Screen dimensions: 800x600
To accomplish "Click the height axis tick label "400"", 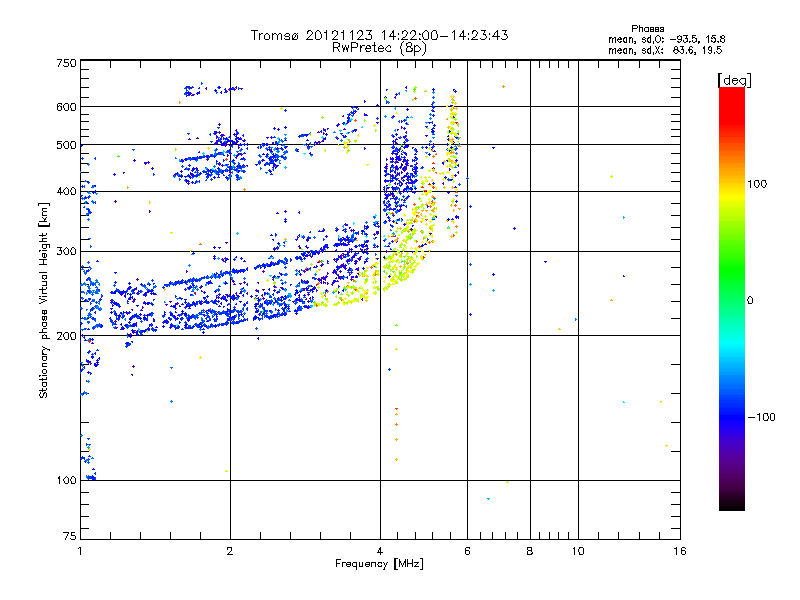I will click(x=66, y=192).
